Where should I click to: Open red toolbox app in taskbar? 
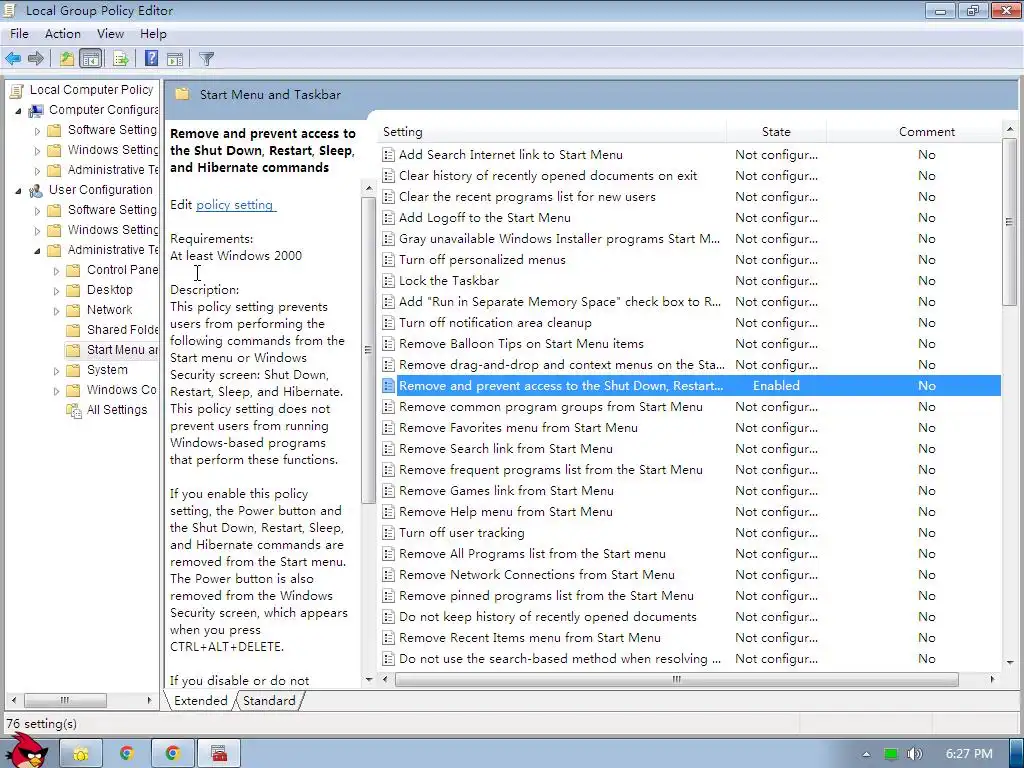pos(219,754)
